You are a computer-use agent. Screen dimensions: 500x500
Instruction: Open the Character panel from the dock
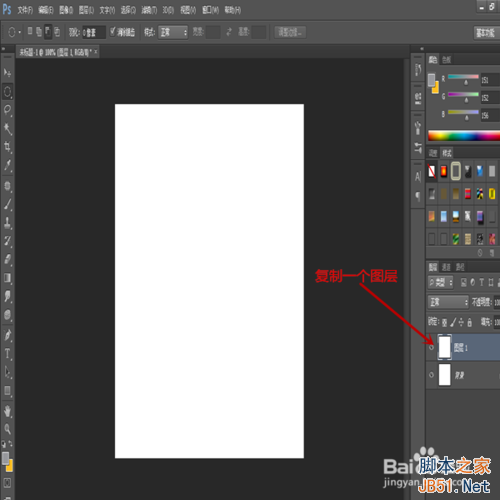coord(418,176)
